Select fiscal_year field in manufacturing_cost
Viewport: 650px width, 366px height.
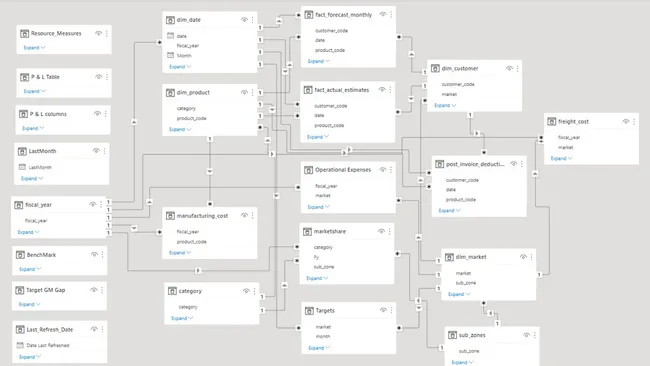(188, 232)
